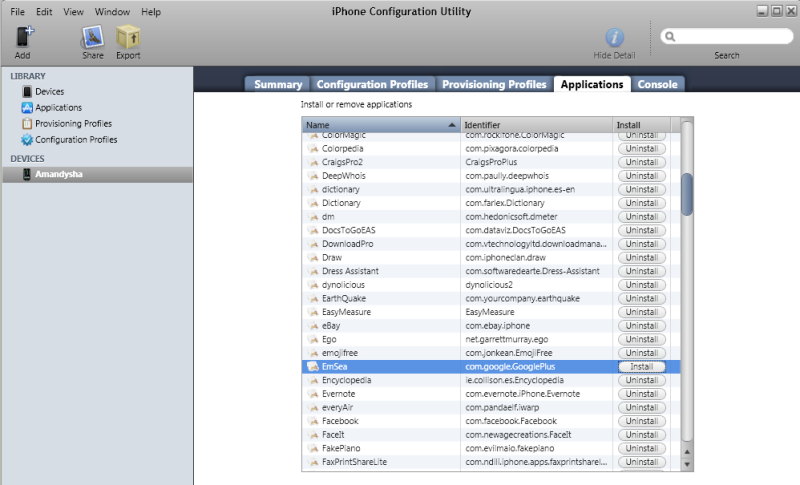
Task: Click the scrollbar up arrow
Action: point(687,452)
